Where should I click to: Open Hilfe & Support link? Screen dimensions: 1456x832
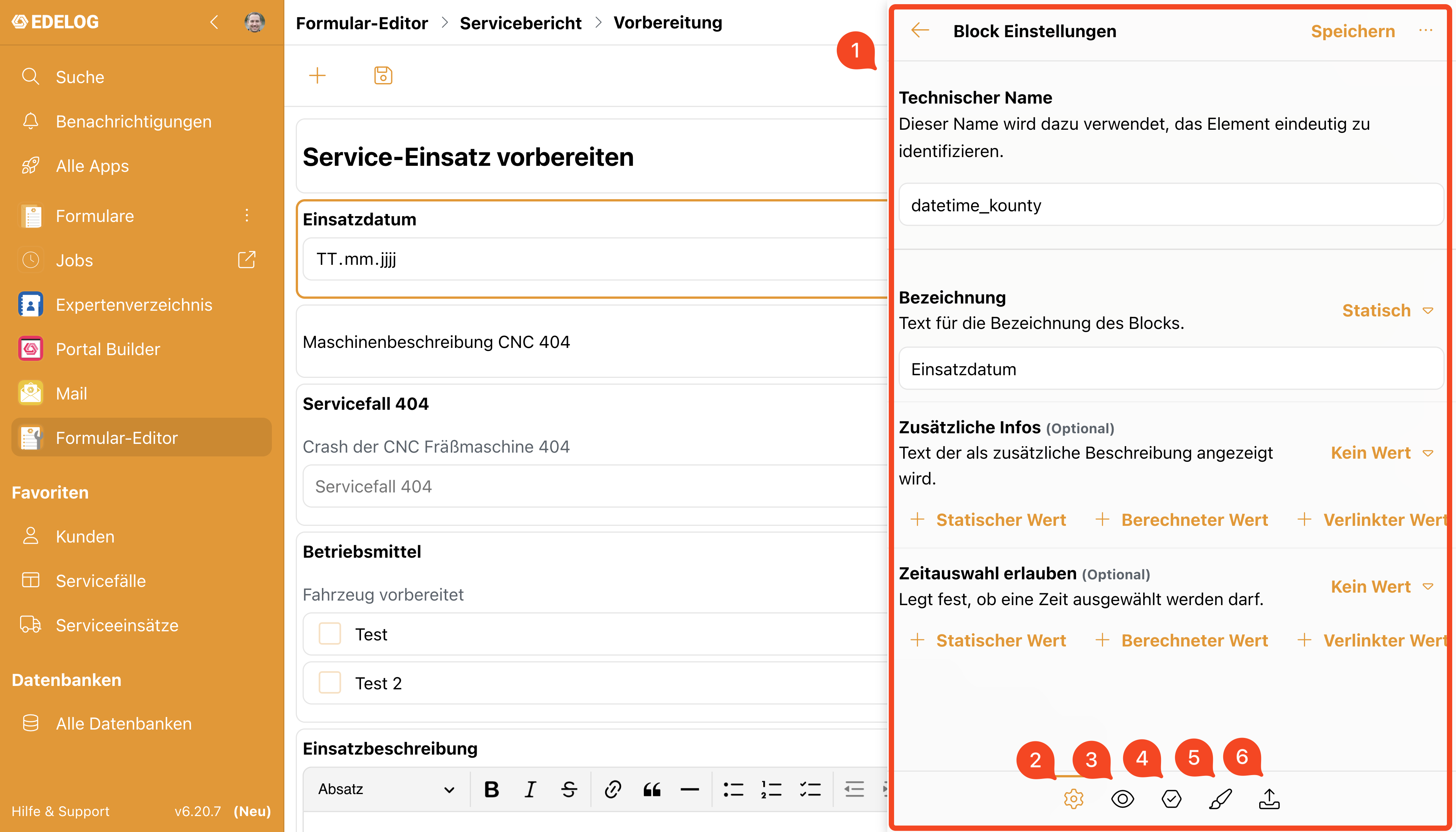pyautogui.click(x=61, y=811)
